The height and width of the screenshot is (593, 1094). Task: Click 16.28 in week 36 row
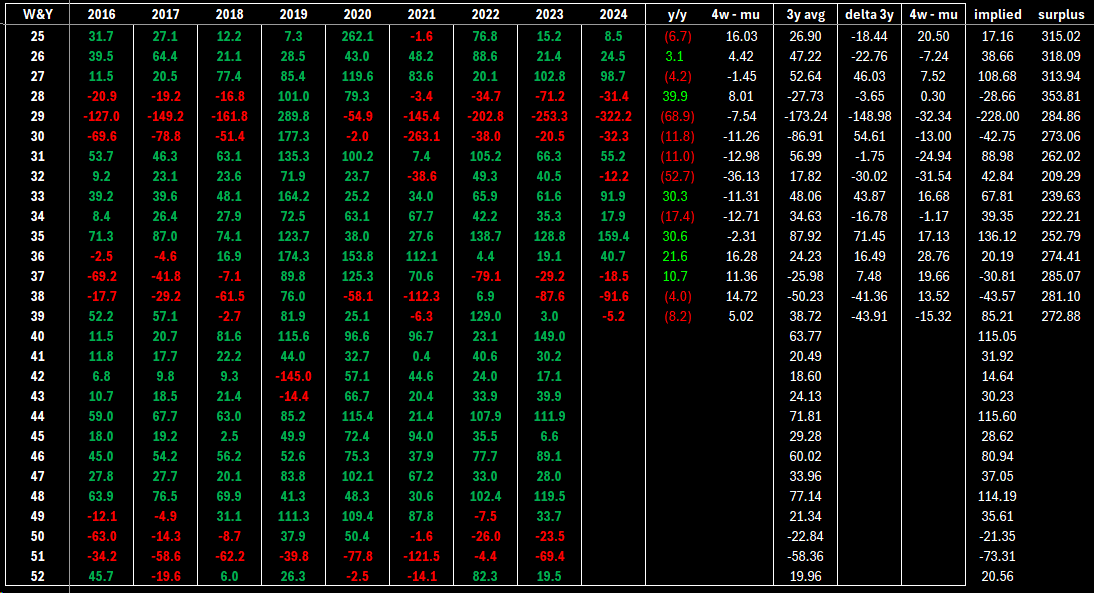pyautogui.click(x=741, y=256)
